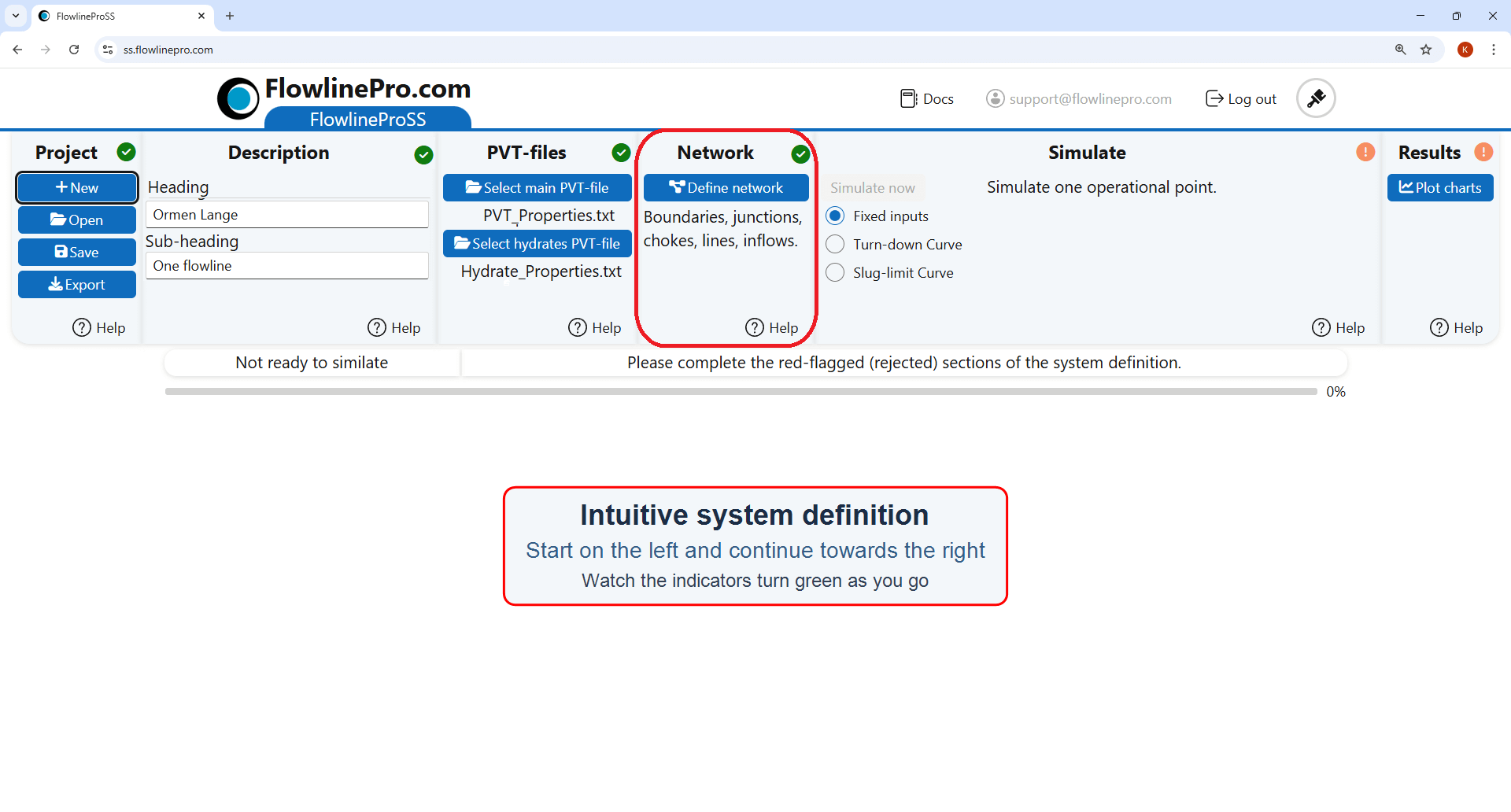The height and width of the screenshot is (812, 1511).
Task: Click the paintbrush theme icon top right
Action: (1315, 98)
